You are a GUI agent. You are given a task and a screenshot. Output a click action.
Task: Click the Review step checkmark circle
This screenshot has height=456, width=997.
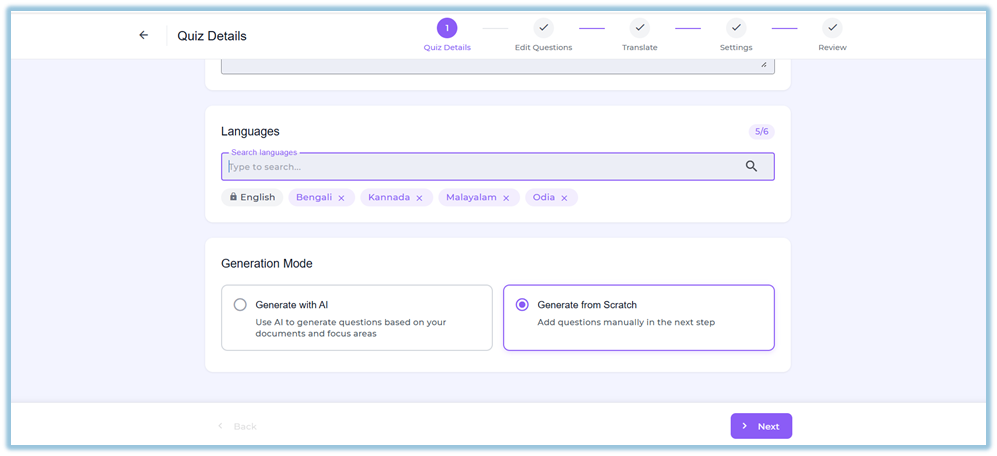coord(832,28)
